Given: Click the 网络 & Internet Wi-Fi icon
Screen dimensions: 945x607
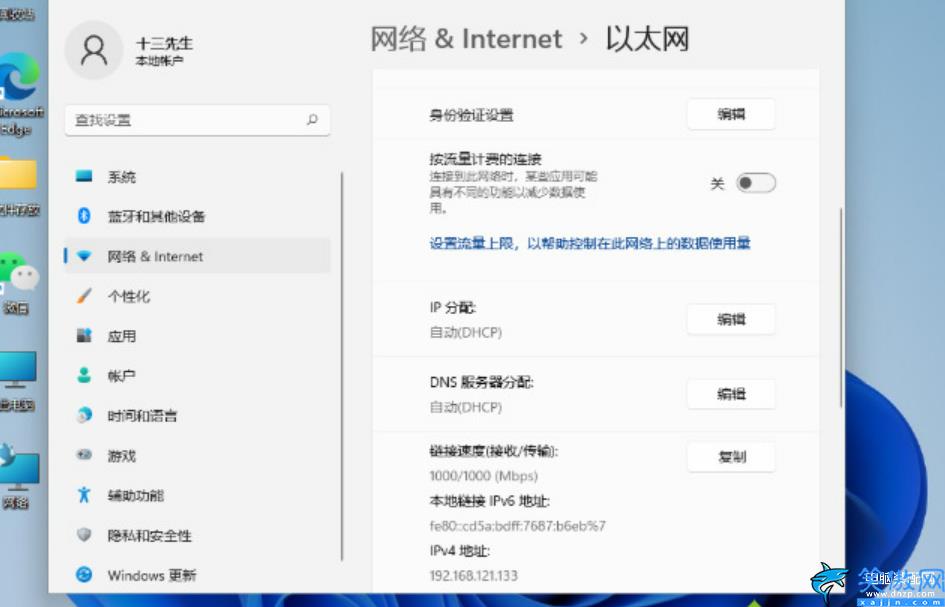Looking at the screenshot, I should (x=84, y=256).
